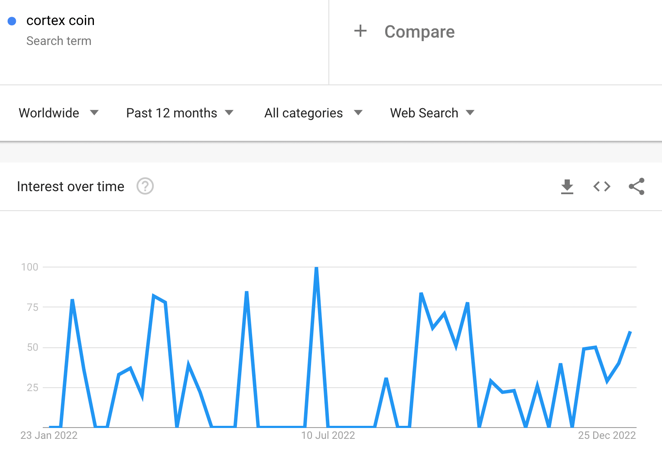Viewport: 662px width, 476px height.
Task: Open the Past 12 months time range dropdown
Action: click(180, 113)
